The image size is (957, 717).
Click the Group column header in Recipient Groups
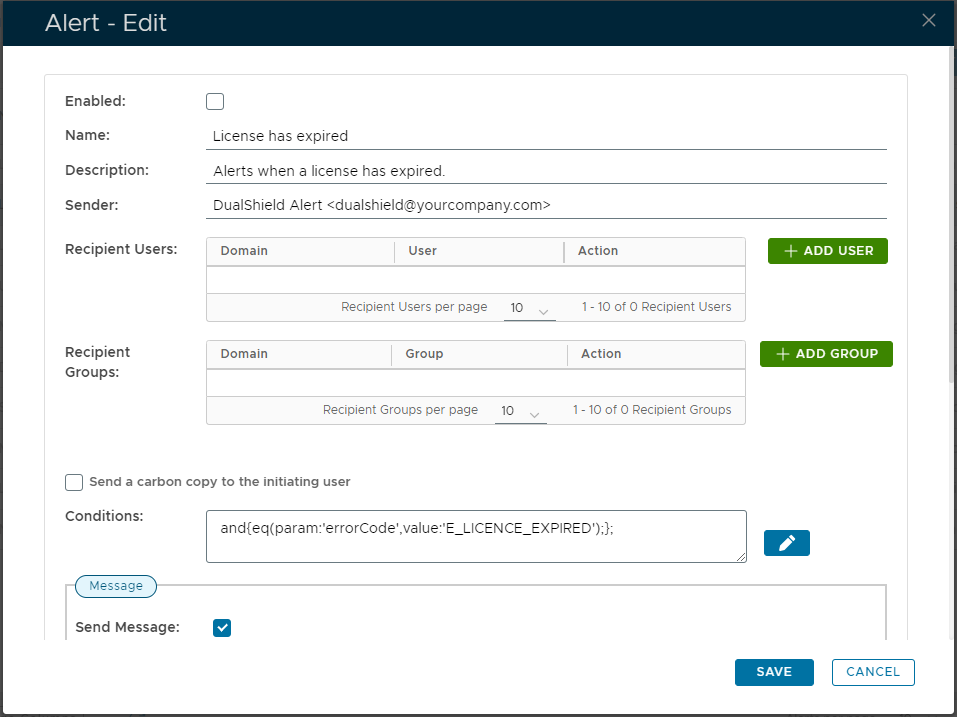(424, 354)
